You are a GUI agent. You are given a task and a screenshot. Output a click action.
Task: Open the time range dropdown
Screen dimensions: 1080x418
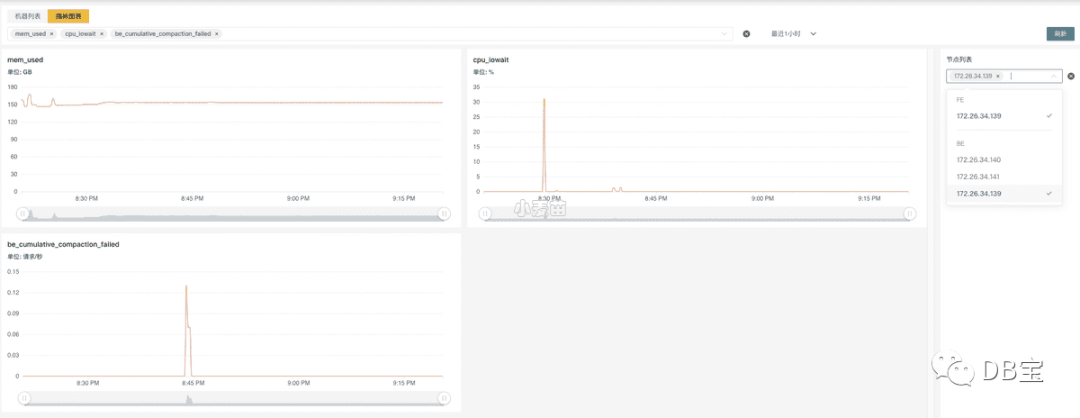793,34
